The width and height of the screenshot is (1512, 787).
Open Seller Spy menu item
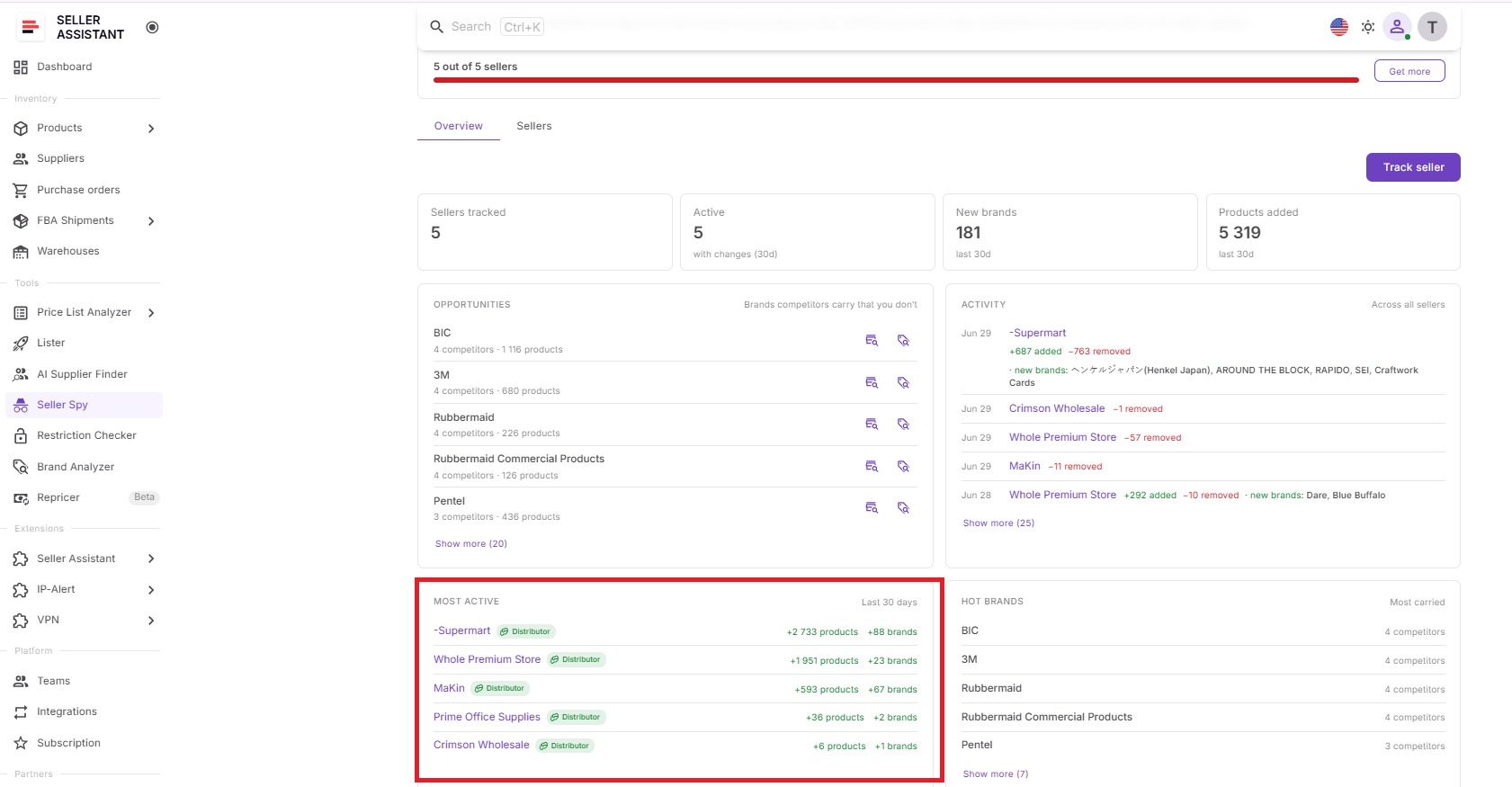(84, 405)
